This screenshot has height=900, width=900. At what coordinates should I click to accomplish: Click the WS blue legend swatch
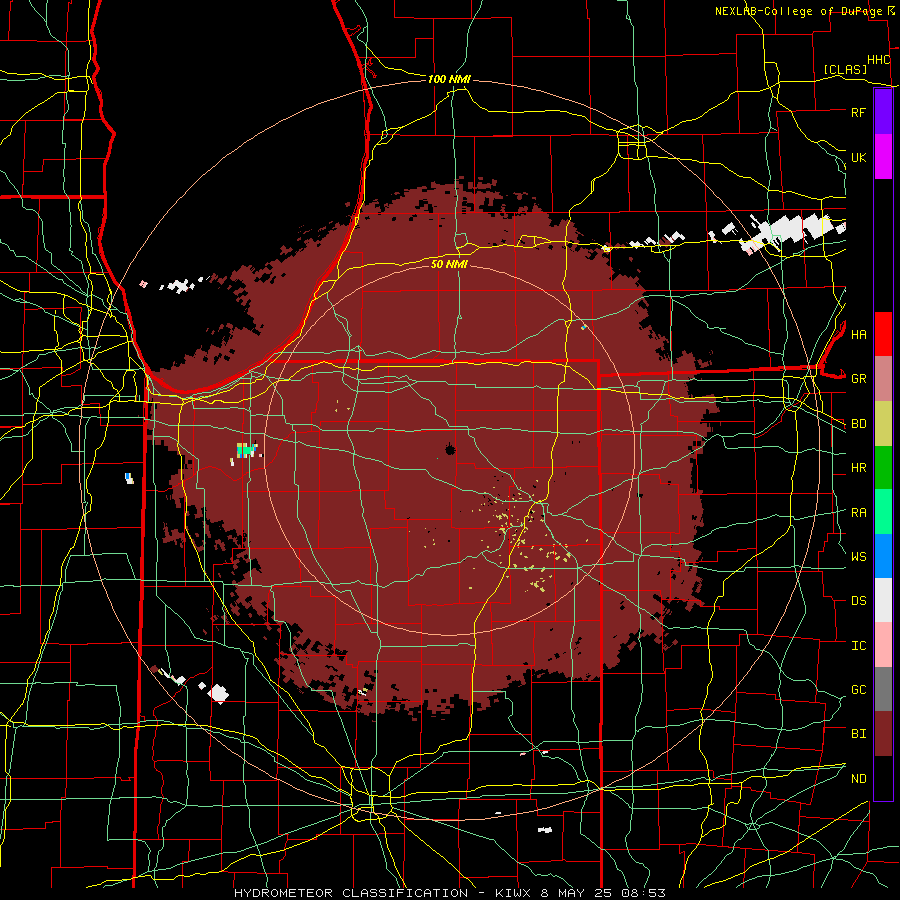point(883,556)
